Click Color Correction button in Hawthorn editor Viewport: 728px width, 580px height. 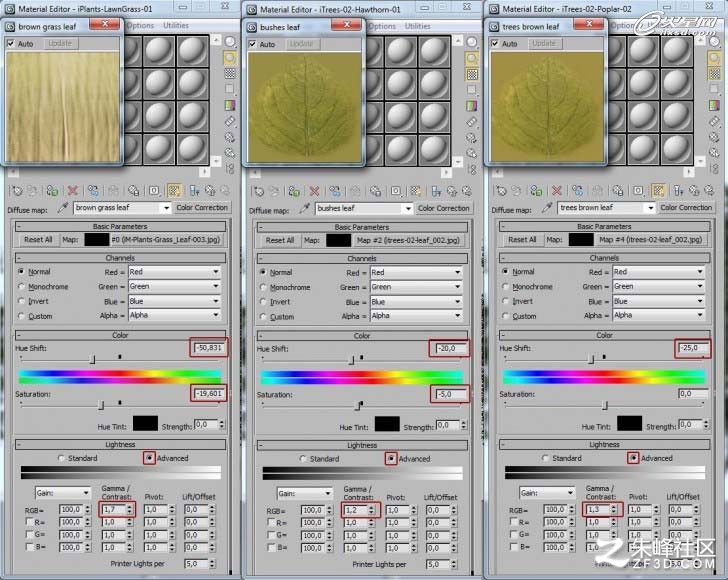pos(444,209)
